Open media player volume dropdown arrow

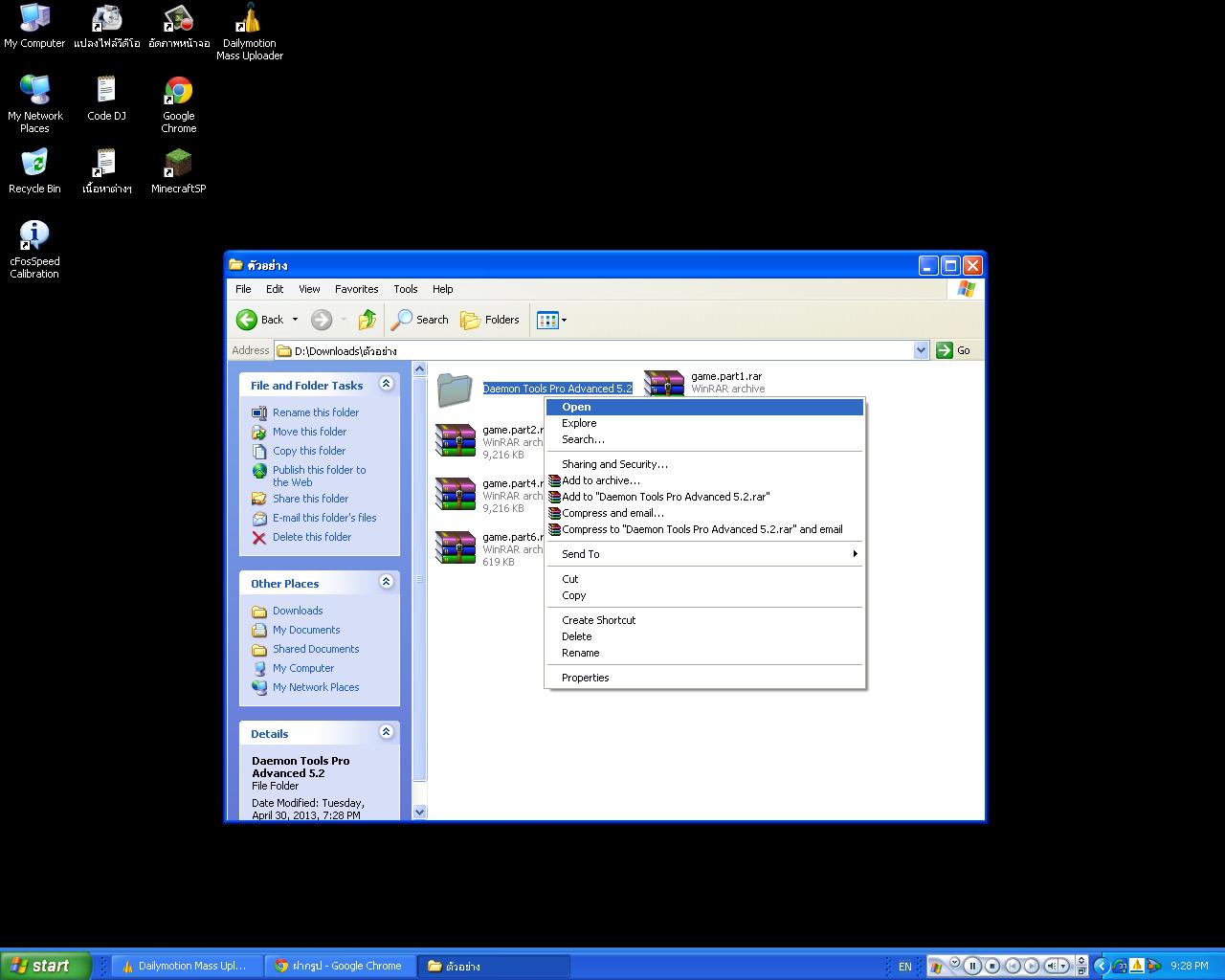point(1065,966)
